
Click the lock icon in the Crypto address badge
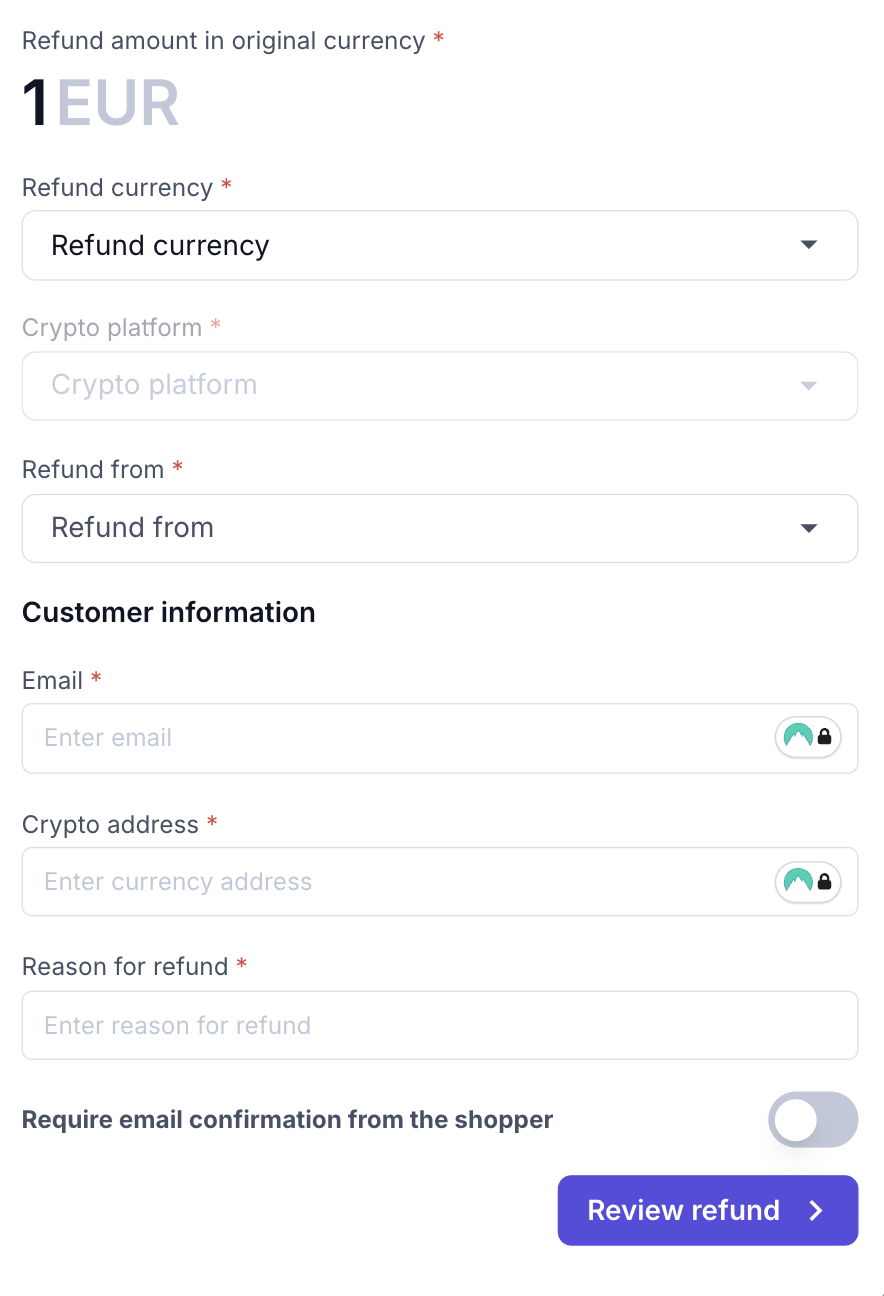[x=824, y=881]
